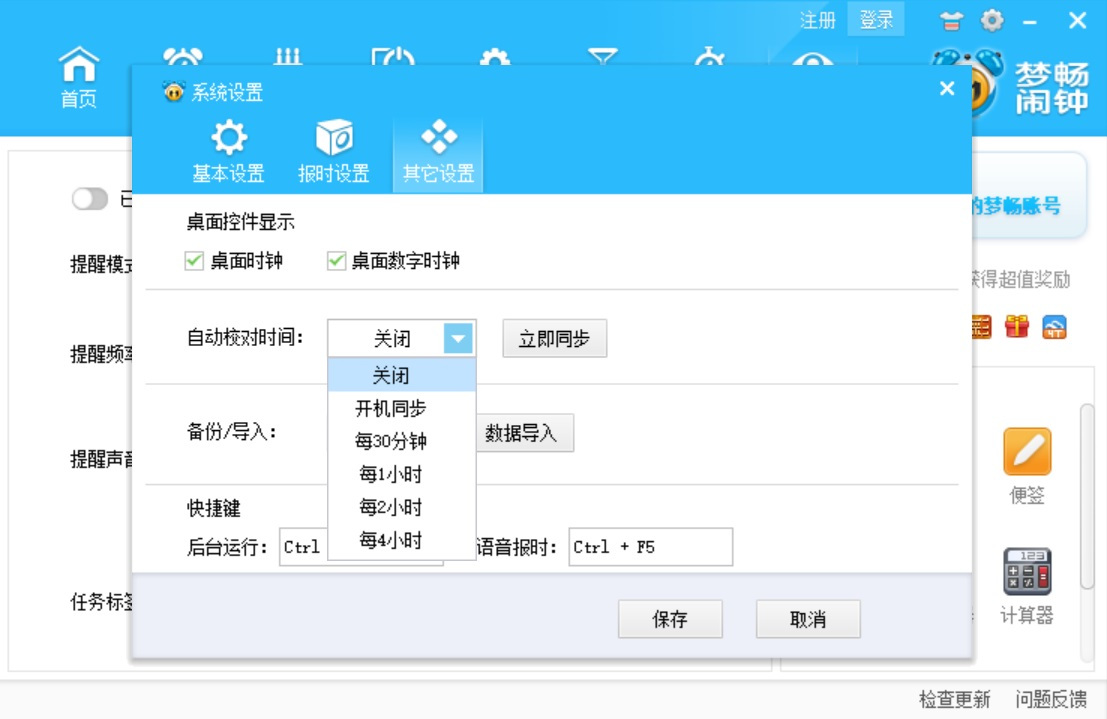Click the red gift icon above sidebar
The height and width of the screenshot is (719, 1107).
click(1019, 328)
